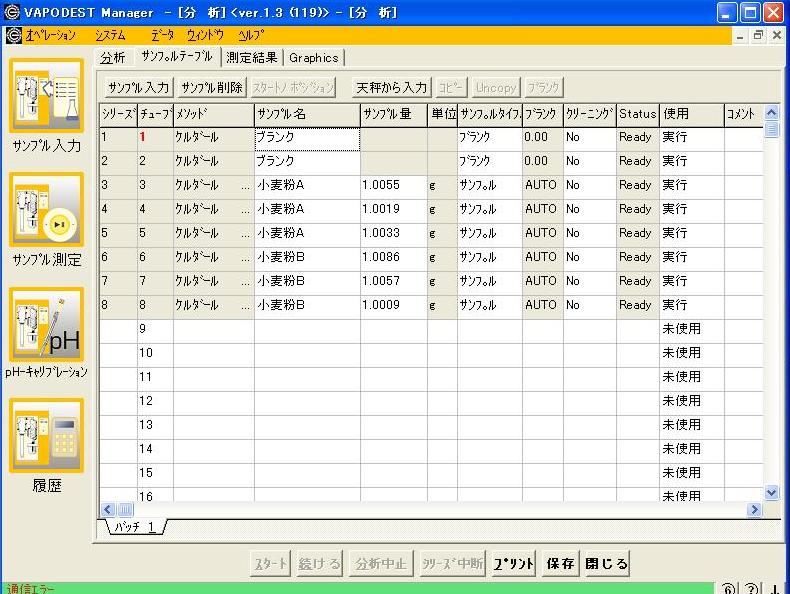Click the vertical scrollbar thumb
The width and height of the screenshot is (790, 594).
771,129
